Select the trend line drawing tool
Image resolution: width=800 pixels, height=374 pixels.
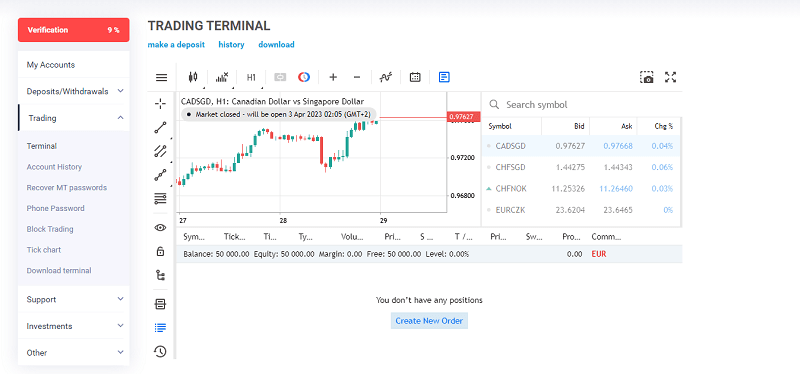click(160, 128)
